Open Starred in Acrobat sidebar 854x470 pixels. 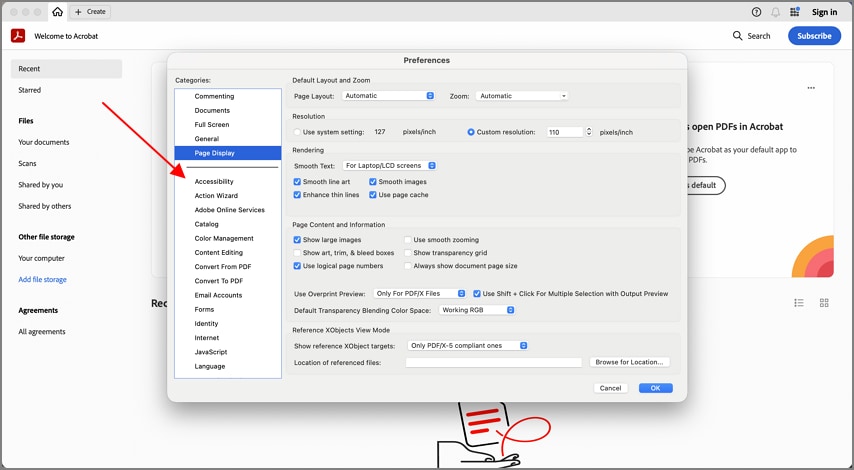point(29,90)
